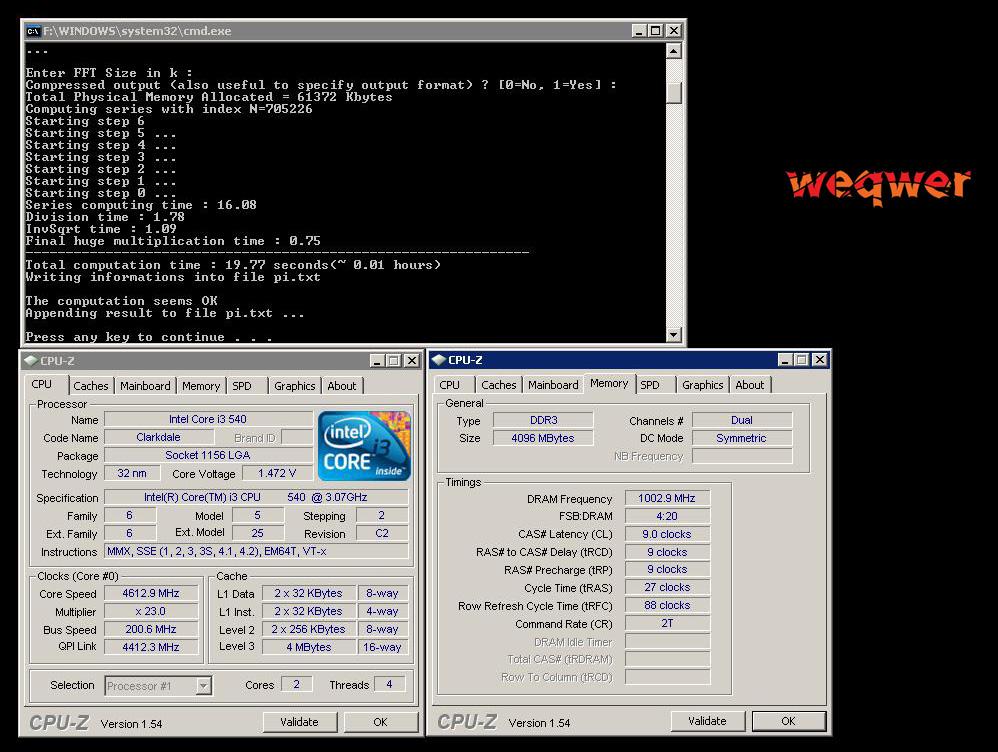The width and height of the screenshot is (998, 752).
Task: Close the right CPU-Z window
Action: coord(820,360)
